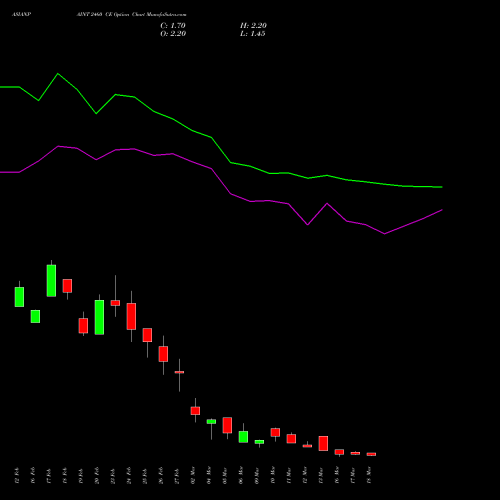Select the 27 Feb date label
The image size is (500, 500).
[x=177, y=476]
